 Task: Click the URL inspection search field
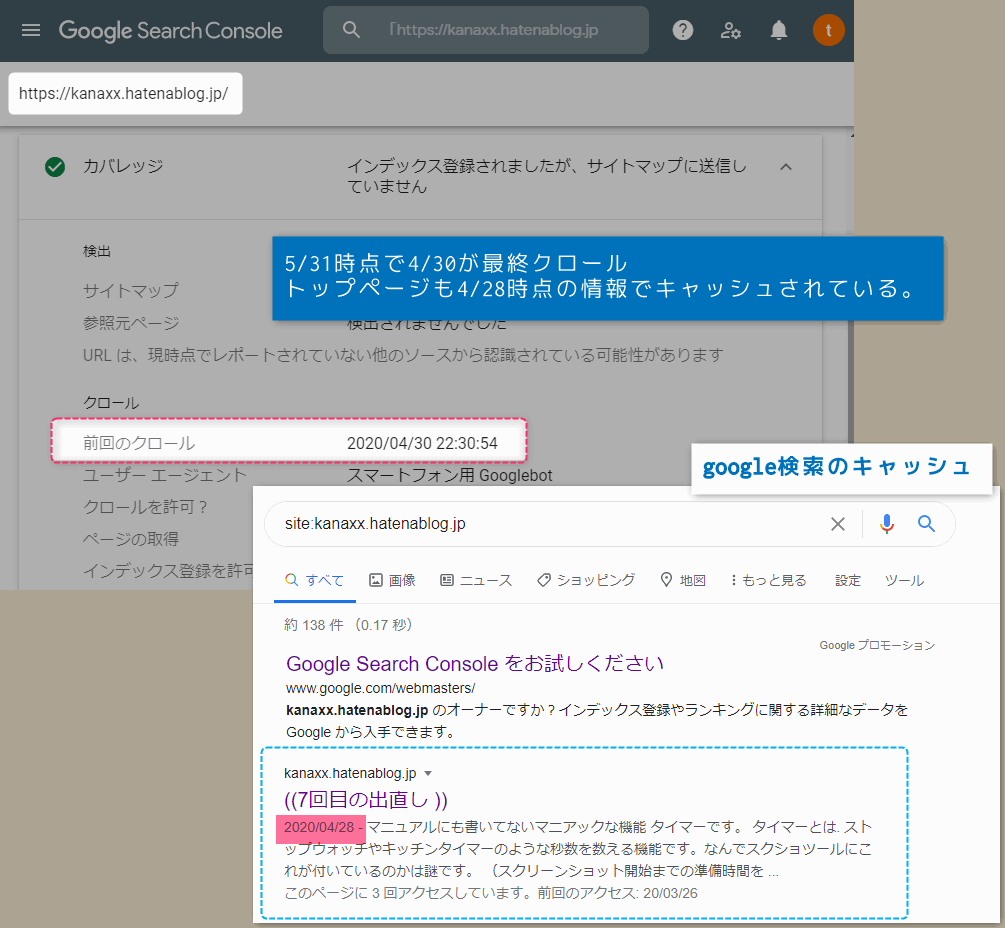coord(486,30)
